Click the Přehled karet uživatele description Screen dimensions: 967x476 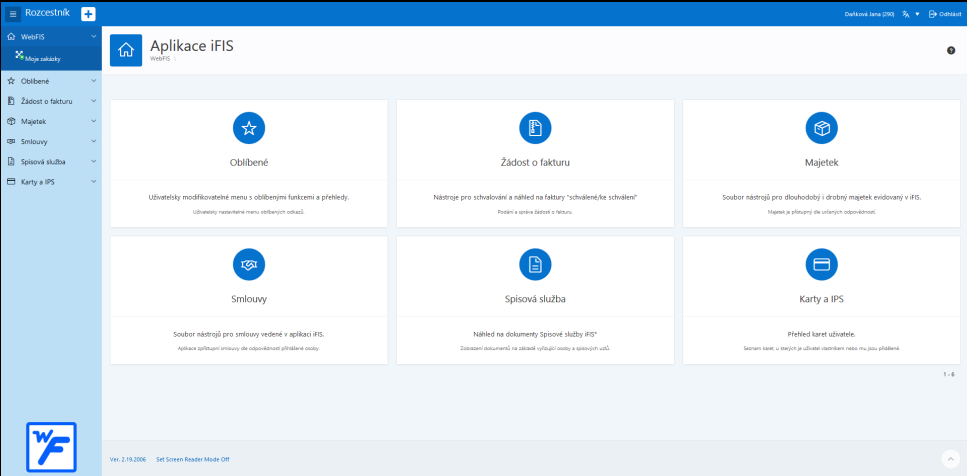point(821,334)
